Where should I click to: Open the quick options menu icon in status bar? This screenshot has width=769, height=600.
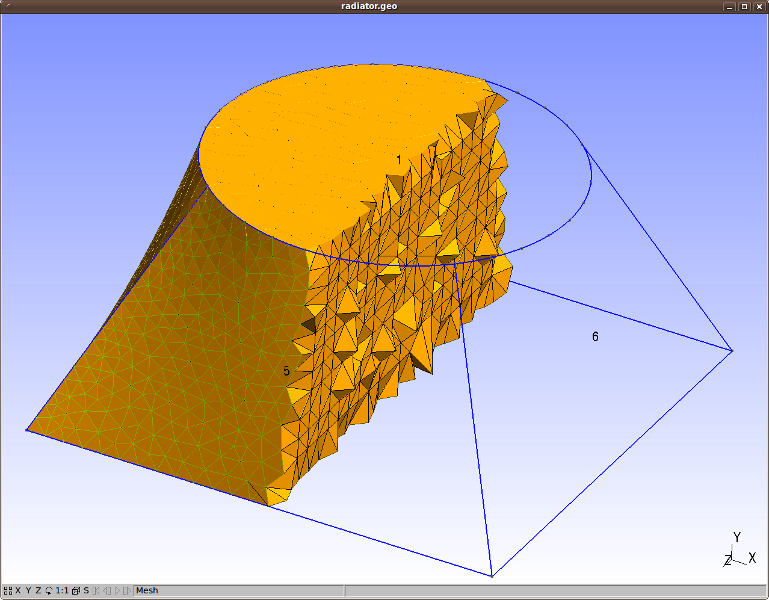coord(7,591)
